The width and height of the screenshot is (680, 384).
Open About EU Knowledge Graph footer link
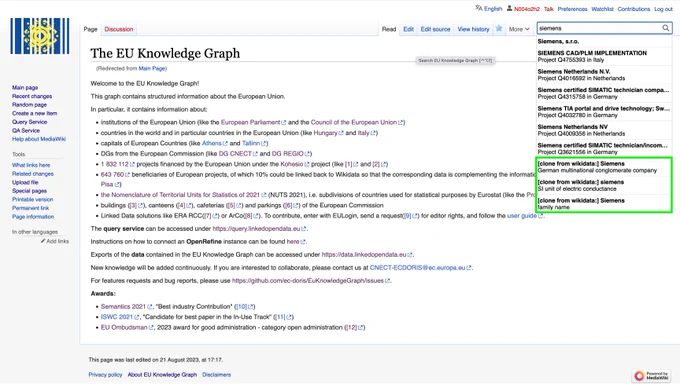click(x=162, y=374)
